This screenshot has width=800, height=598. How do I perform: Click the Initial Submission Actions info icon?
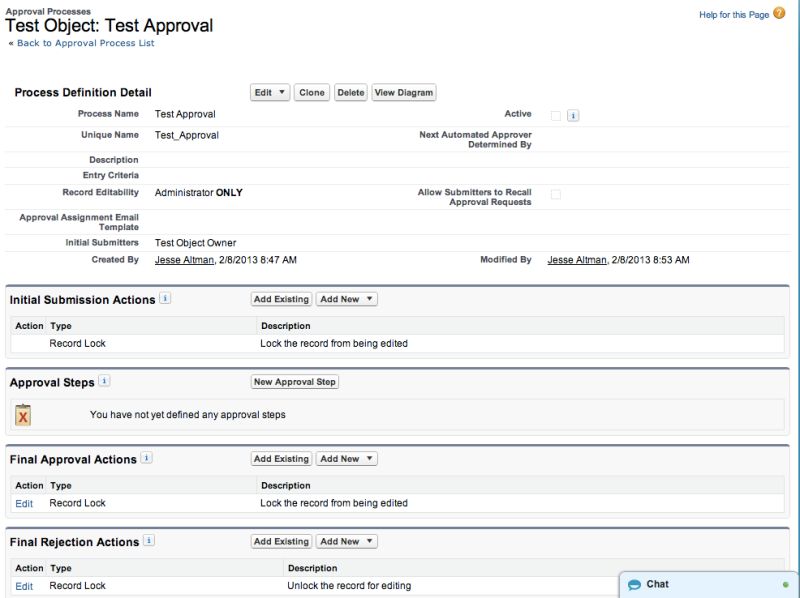167,298
